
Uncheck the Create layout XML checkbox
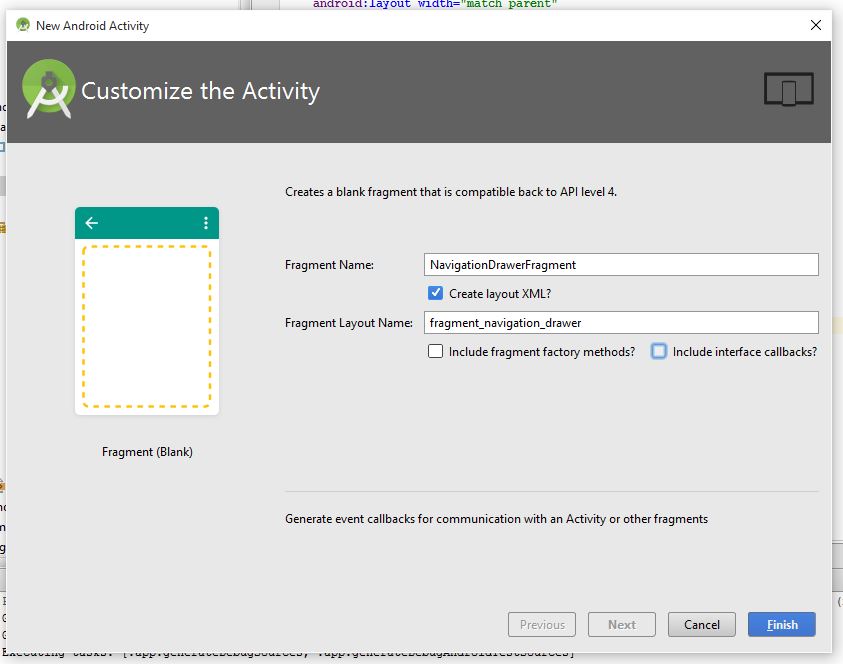pos(435,293)
